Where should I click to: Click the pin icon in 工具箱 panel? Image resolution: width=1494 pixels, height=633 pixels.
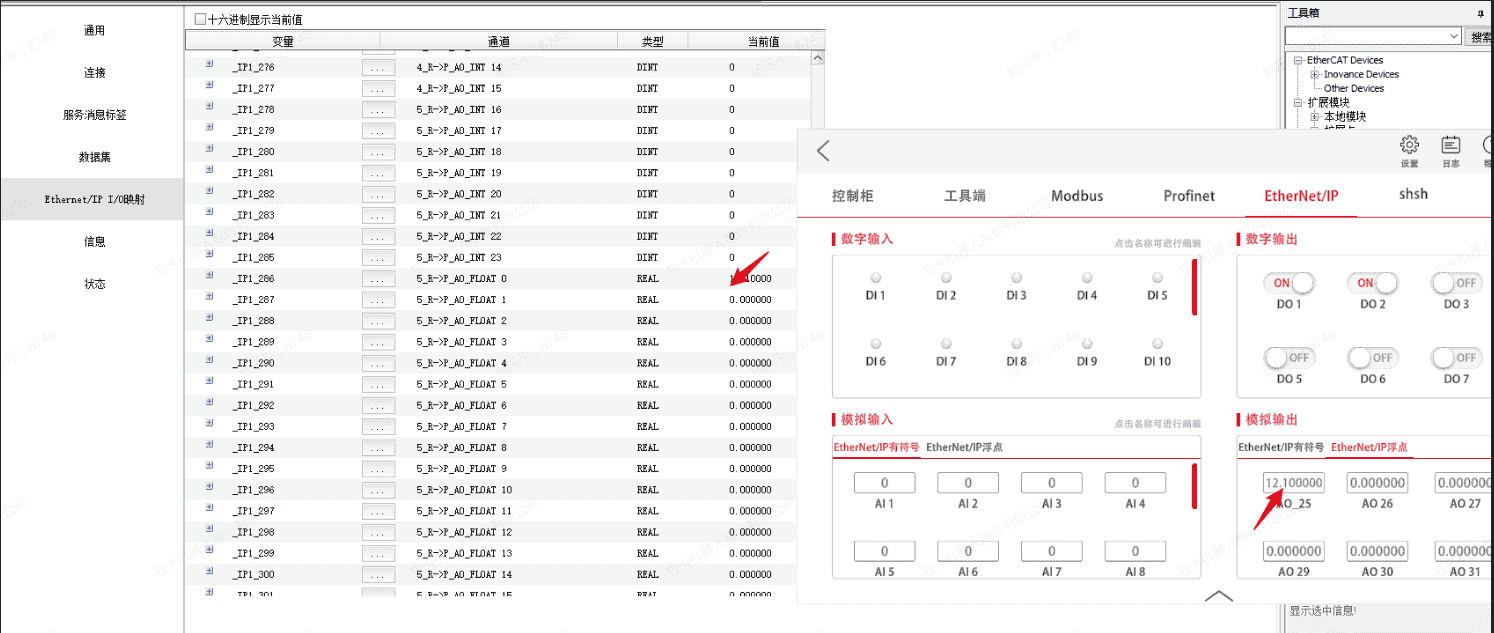pyautogui.click(x=1480, y=13)
